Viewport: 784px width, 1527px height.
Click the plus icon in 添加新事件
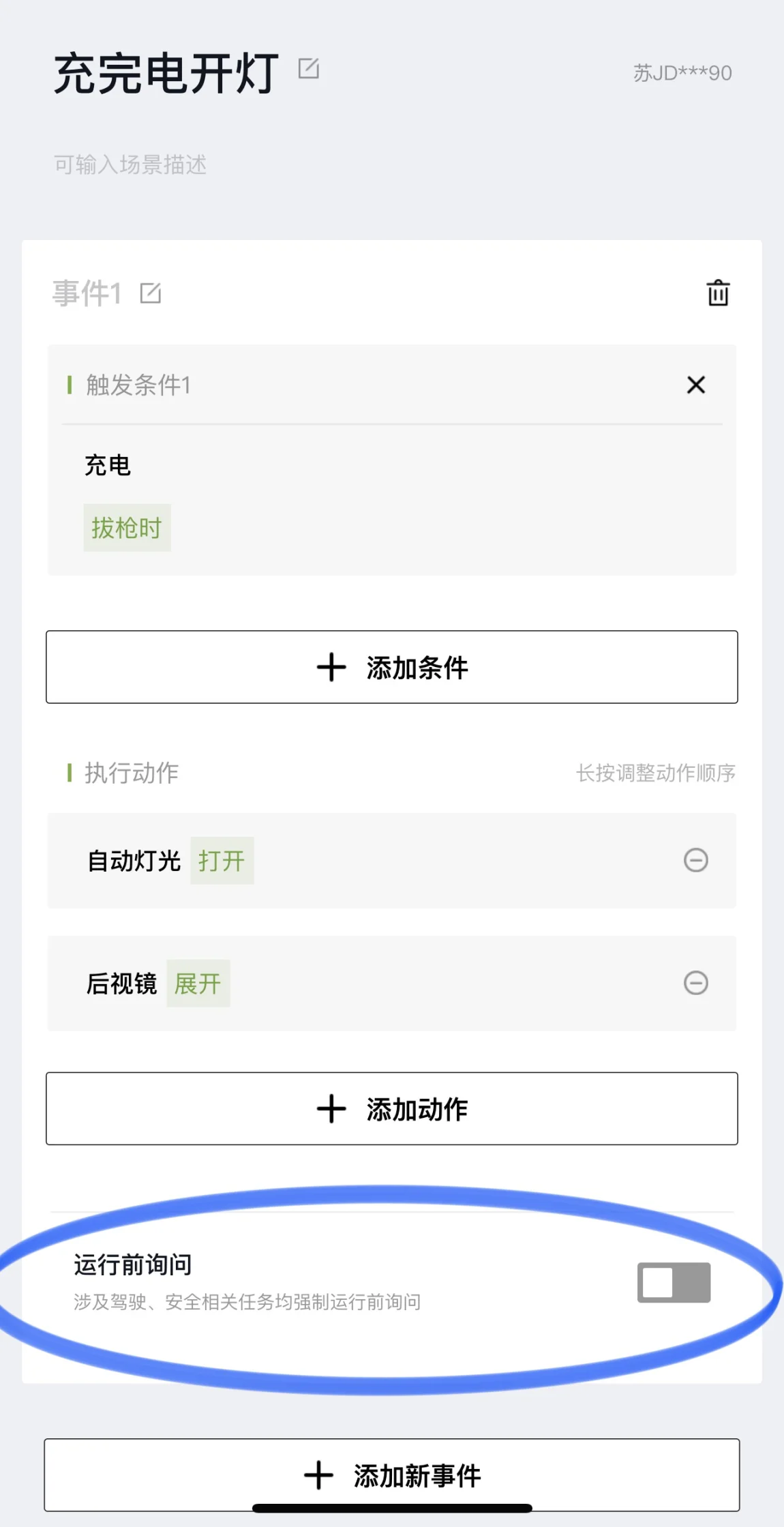click(x=318, y=1475)
